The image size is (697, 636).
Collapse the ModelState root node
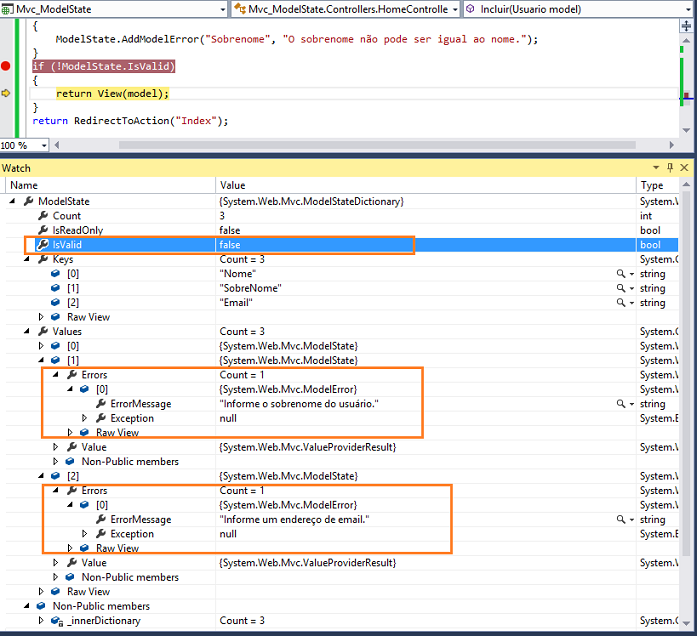tap(12, 202)
